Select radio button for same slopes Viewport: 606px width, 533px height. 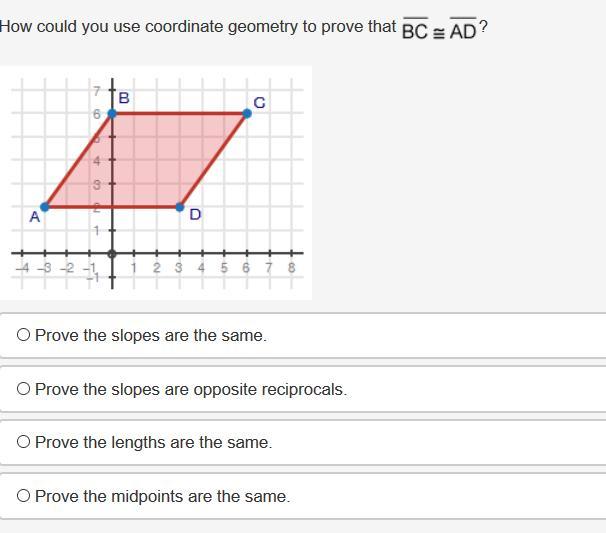(23, 336)
